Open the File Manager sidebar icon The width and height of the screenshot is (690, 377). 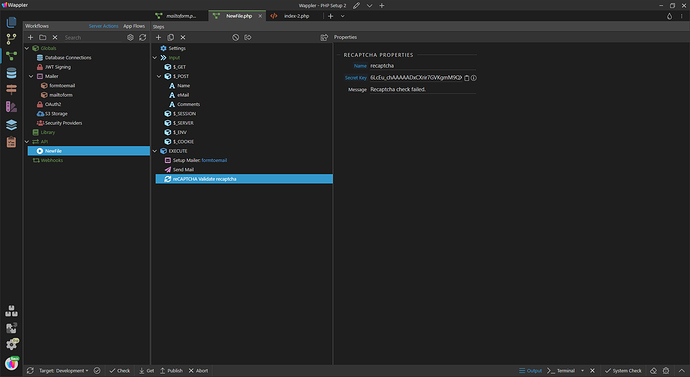coord(11,22)
